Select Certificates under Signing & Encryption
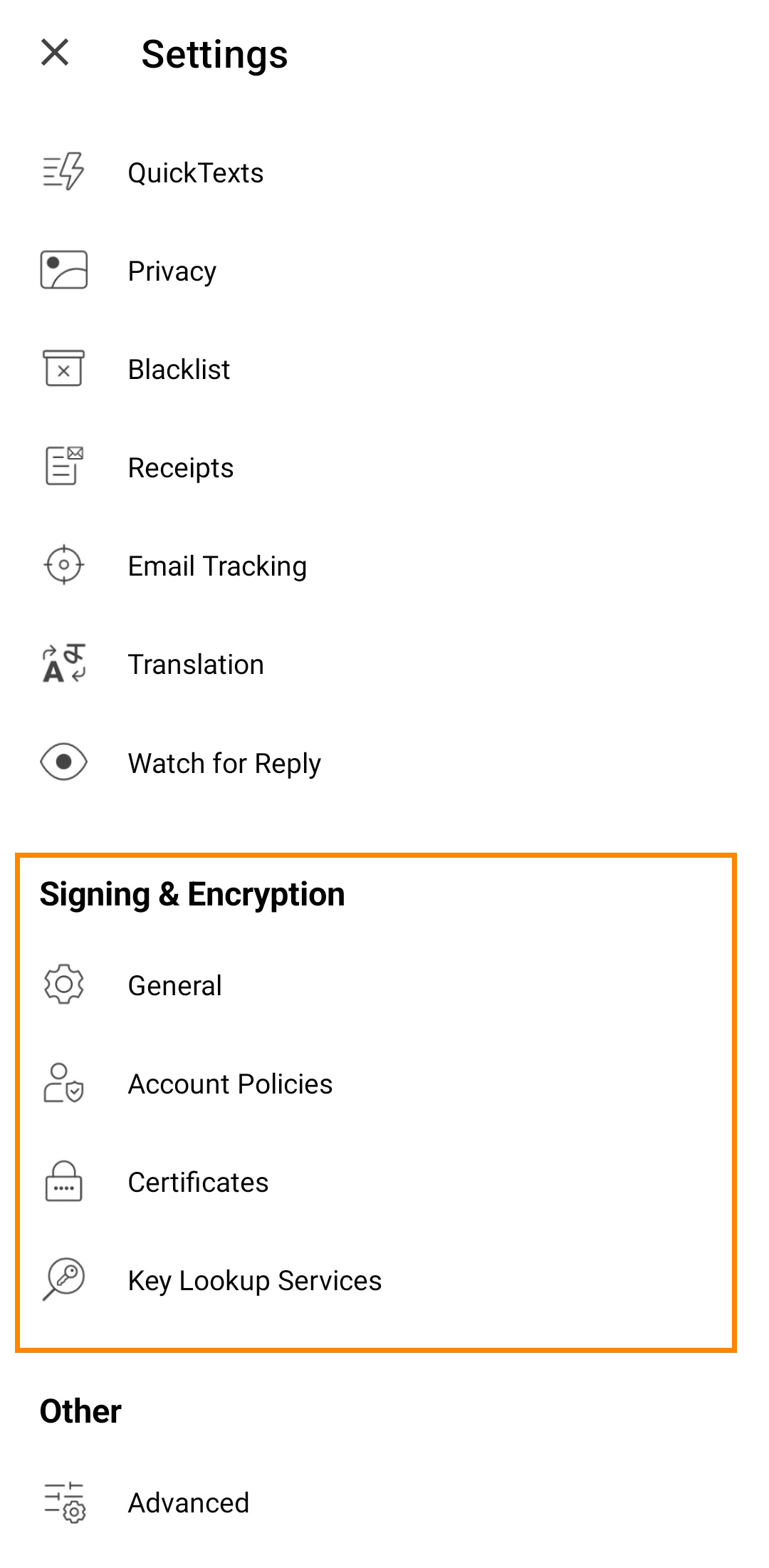This screenshot has height=1568, width=769. click(x=384, y=1182)
